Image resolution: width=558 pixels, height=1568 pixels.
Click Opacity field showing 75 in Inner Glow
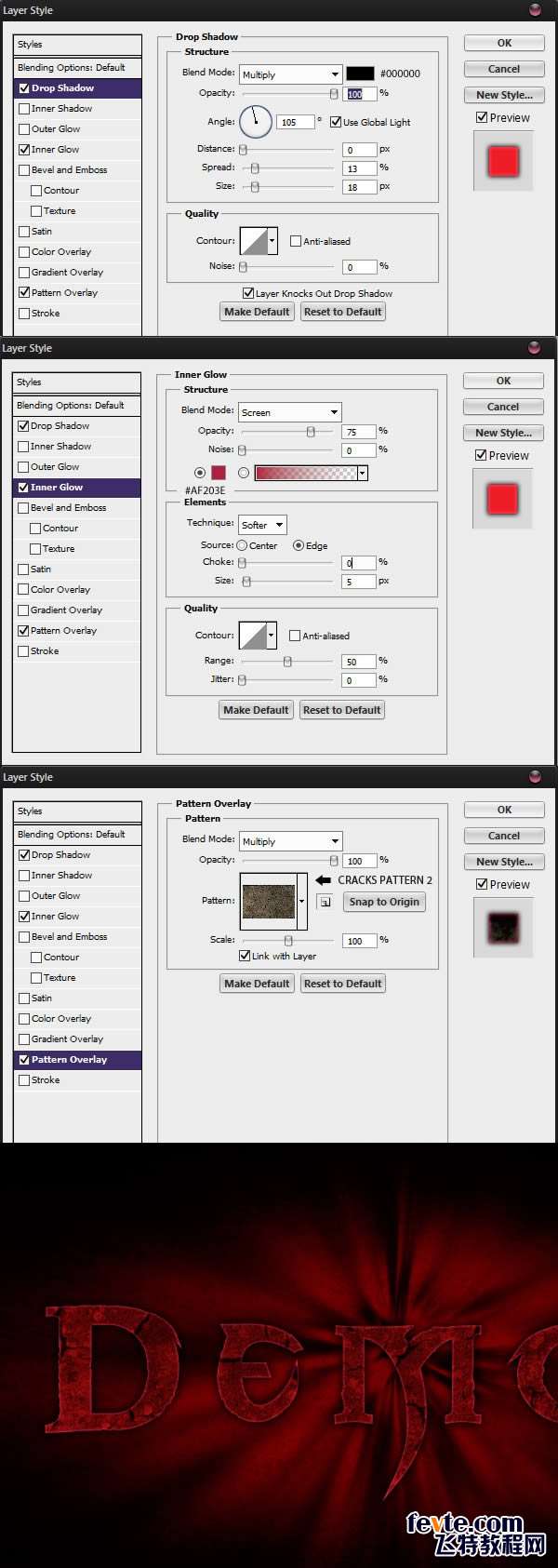click(x=359, y=432)
